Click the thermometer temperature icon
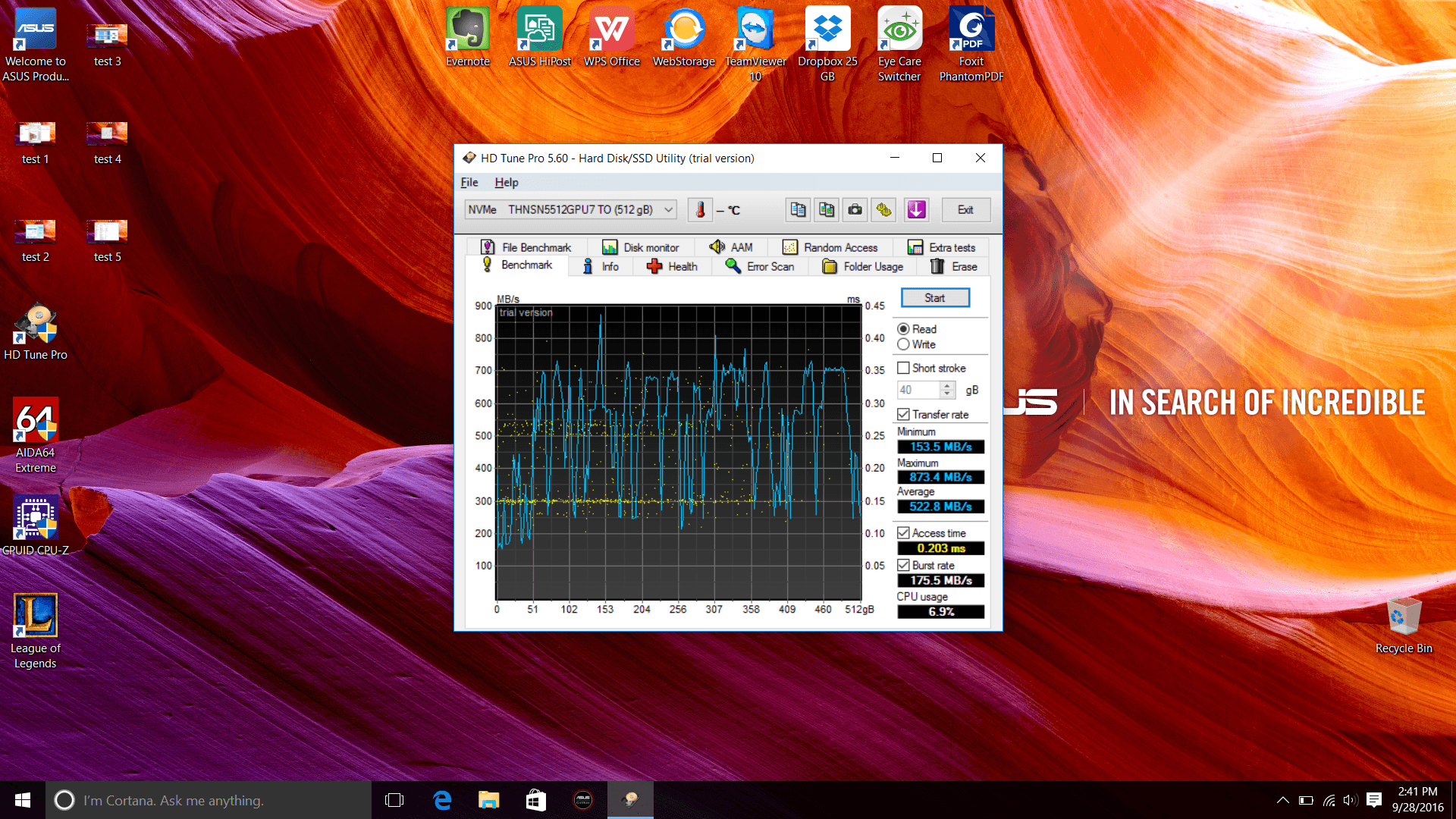 pyautogui.click(x=700, y=210)
